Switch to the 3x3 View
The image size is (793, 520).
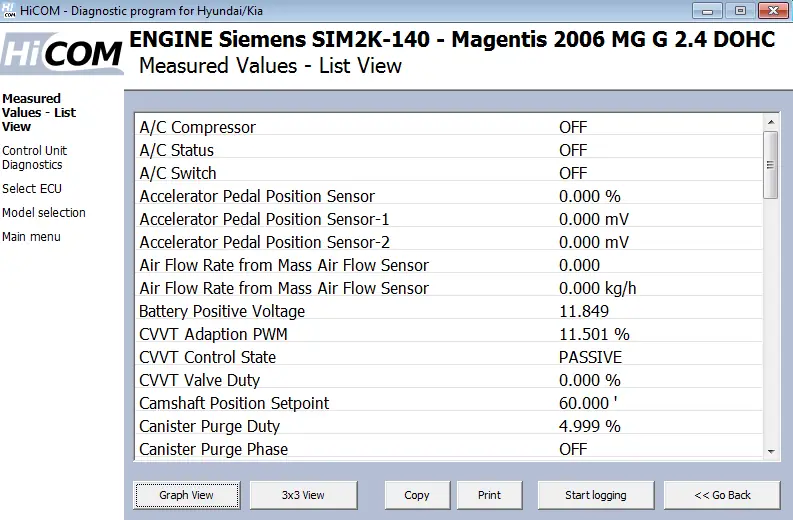tap(303, 495)
